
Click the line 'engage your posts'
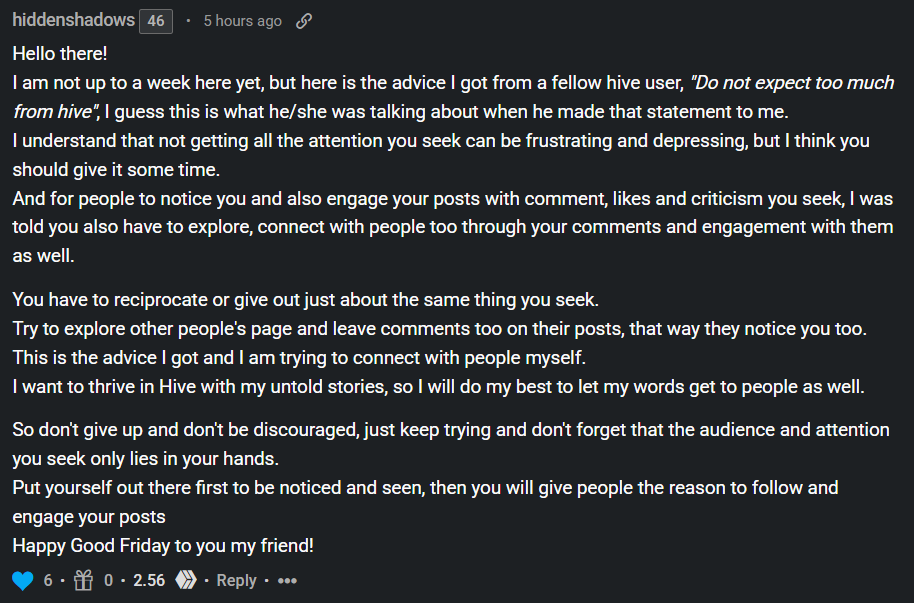coord(89,517)
